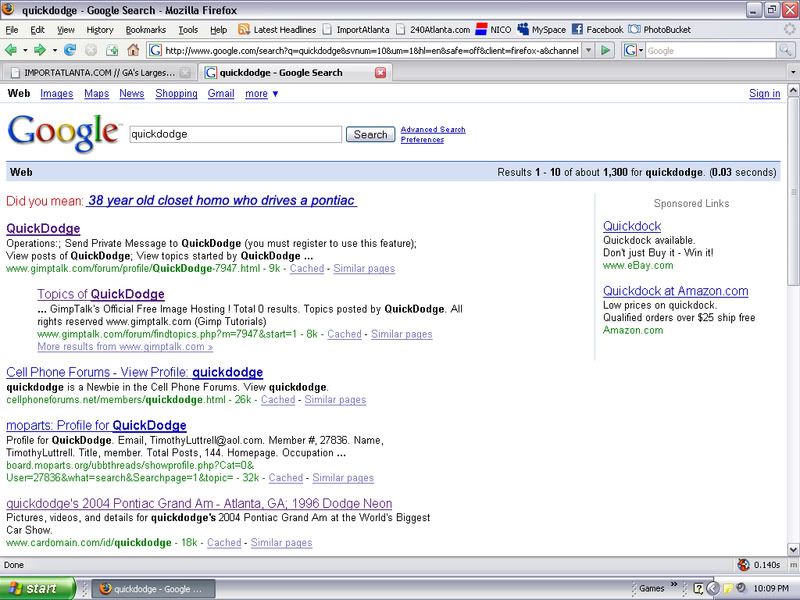Open 240Atlanta.com bookmark
This screenshot has width=800, height=600.
click(x=433, y=30)
